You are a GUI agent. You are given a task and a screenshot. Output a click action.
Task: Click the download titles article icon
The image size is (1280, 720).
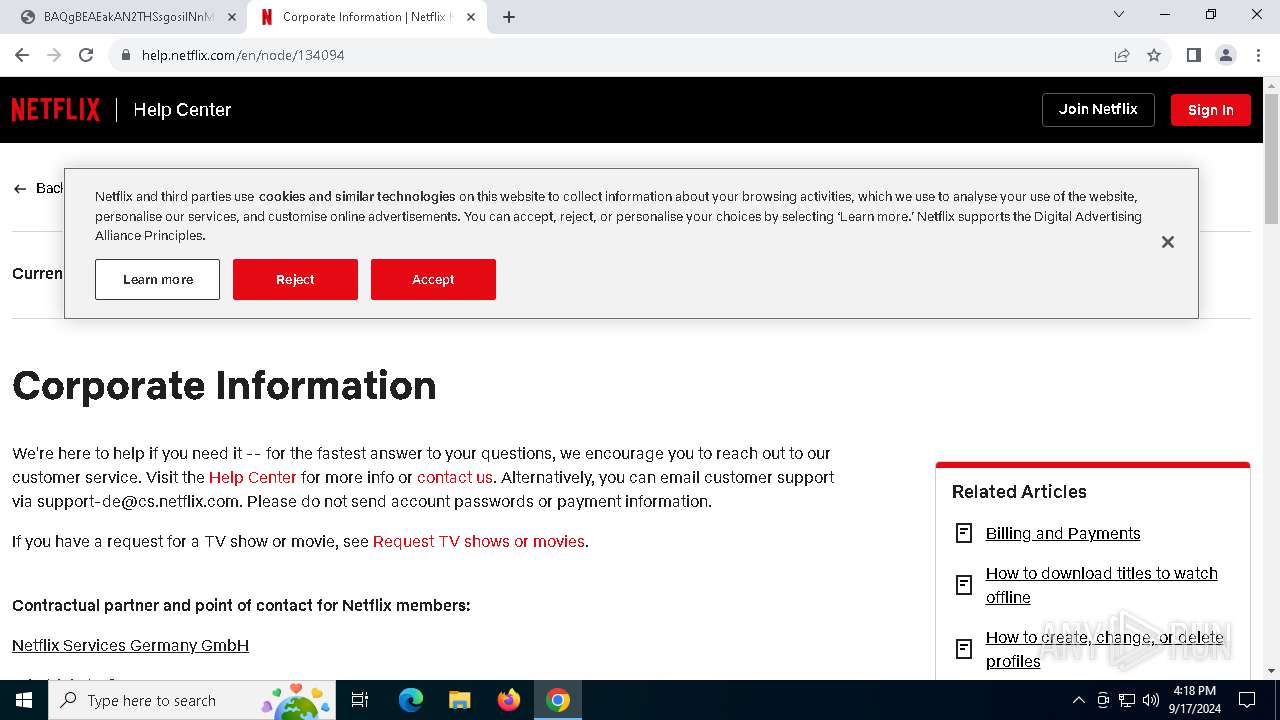click(964, 585)
